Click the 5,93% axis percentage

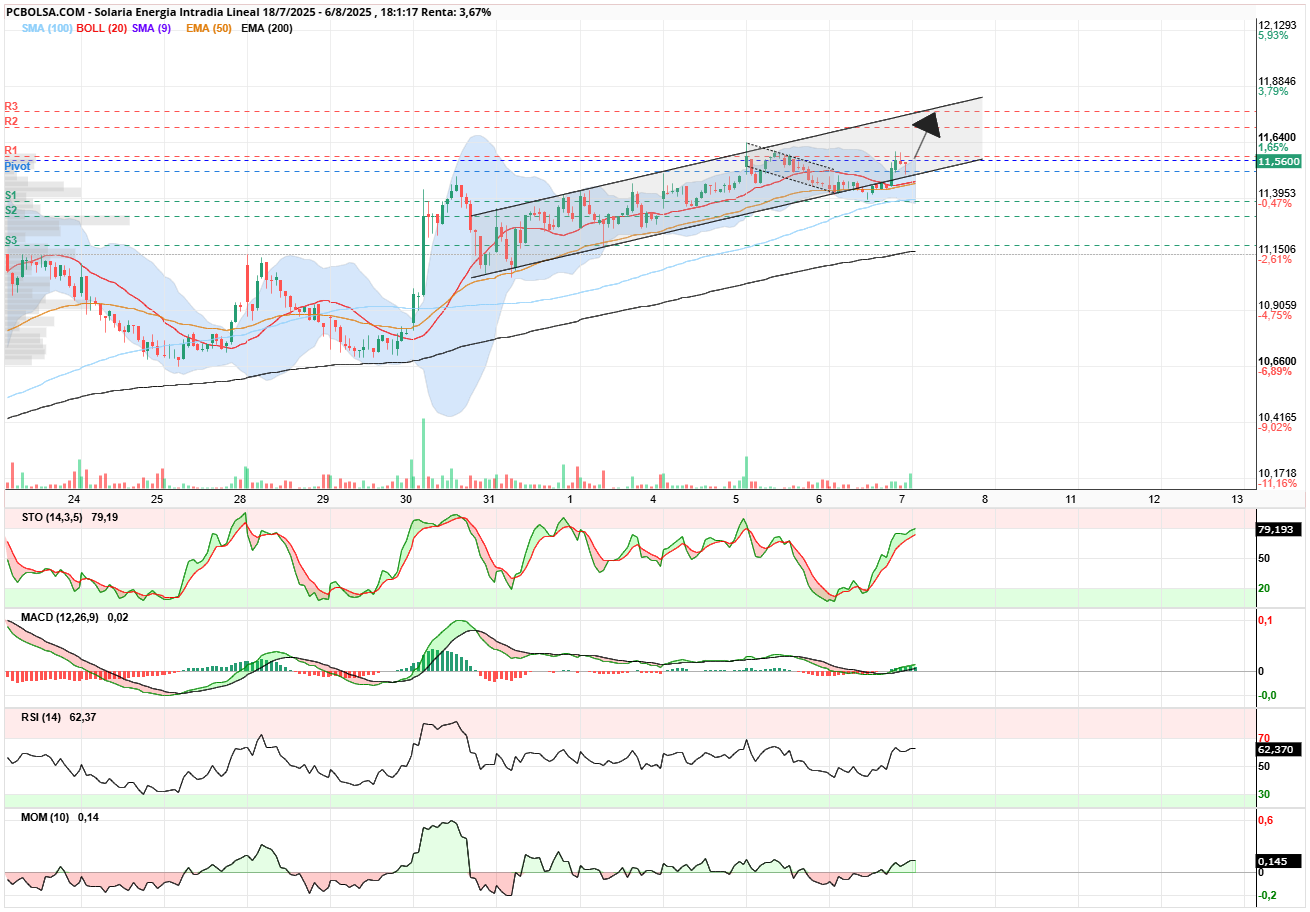(x=1273, y=35)
